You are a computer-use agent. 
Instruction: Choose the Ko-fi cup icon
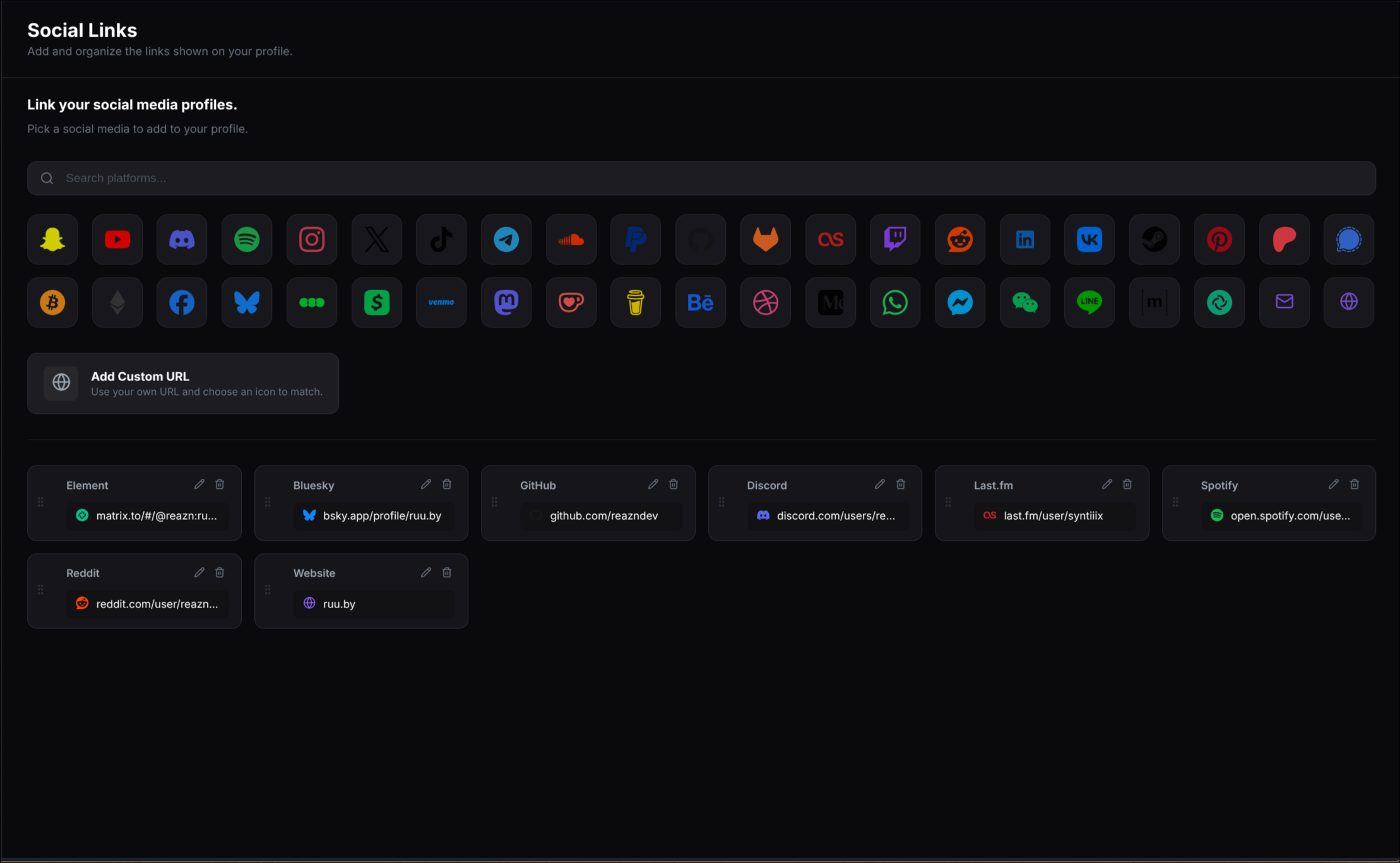pyautogui.click(x=571, y=303)
